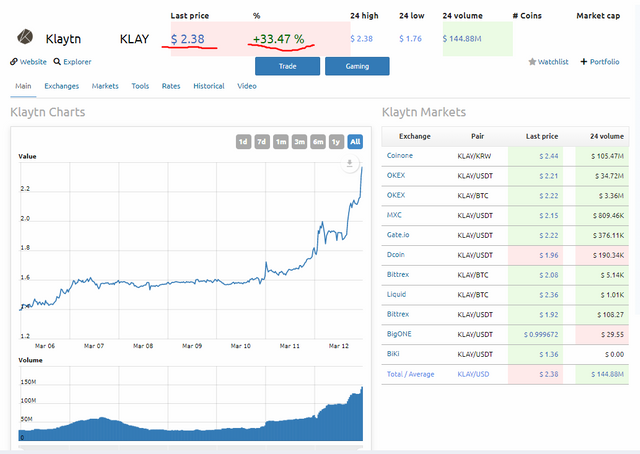640x454 pixels.
Task: Click the $ 2.38 last price value
Action: click(x=187, y=39)
